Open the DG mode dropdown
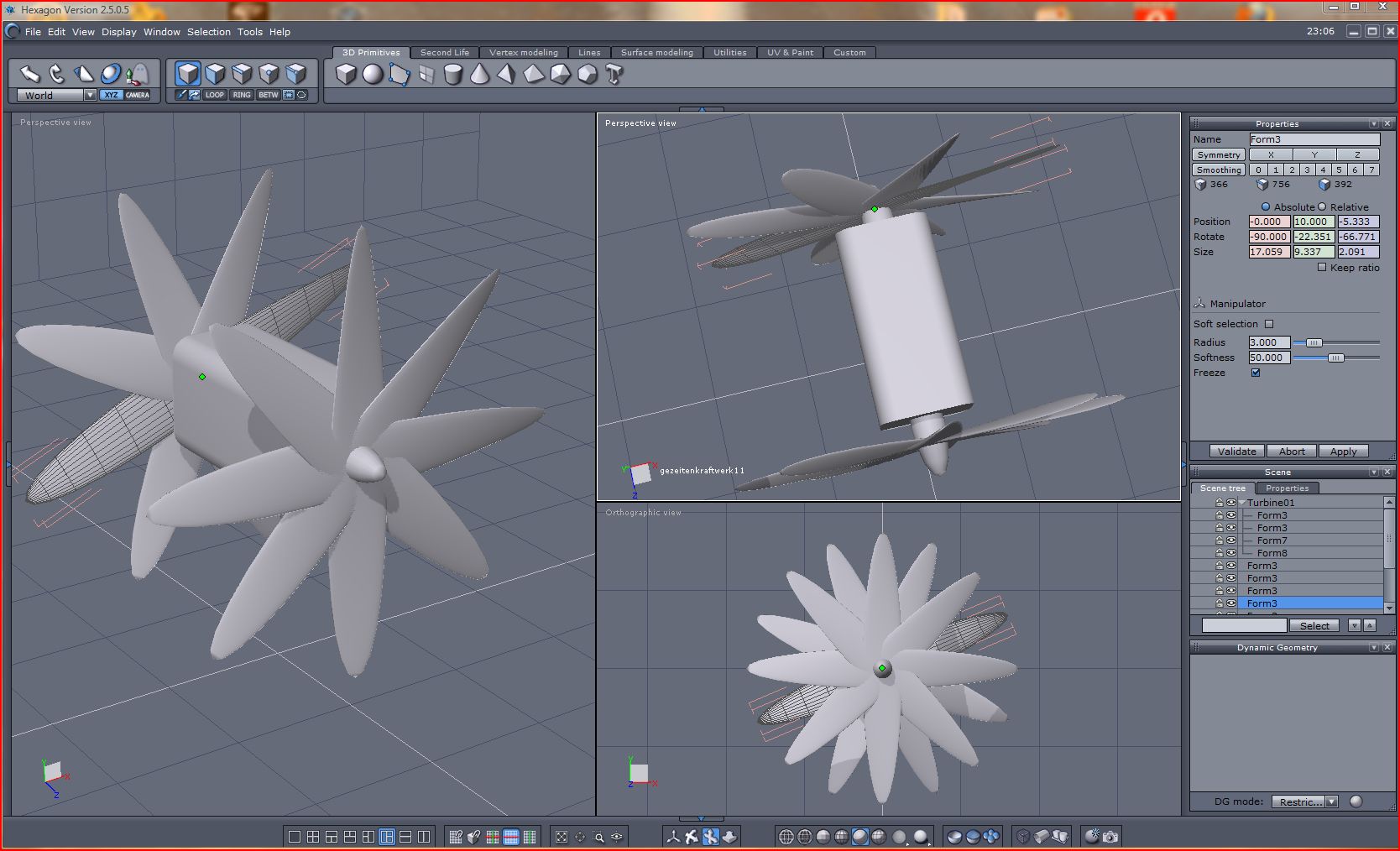 (x=1331, y=801)
